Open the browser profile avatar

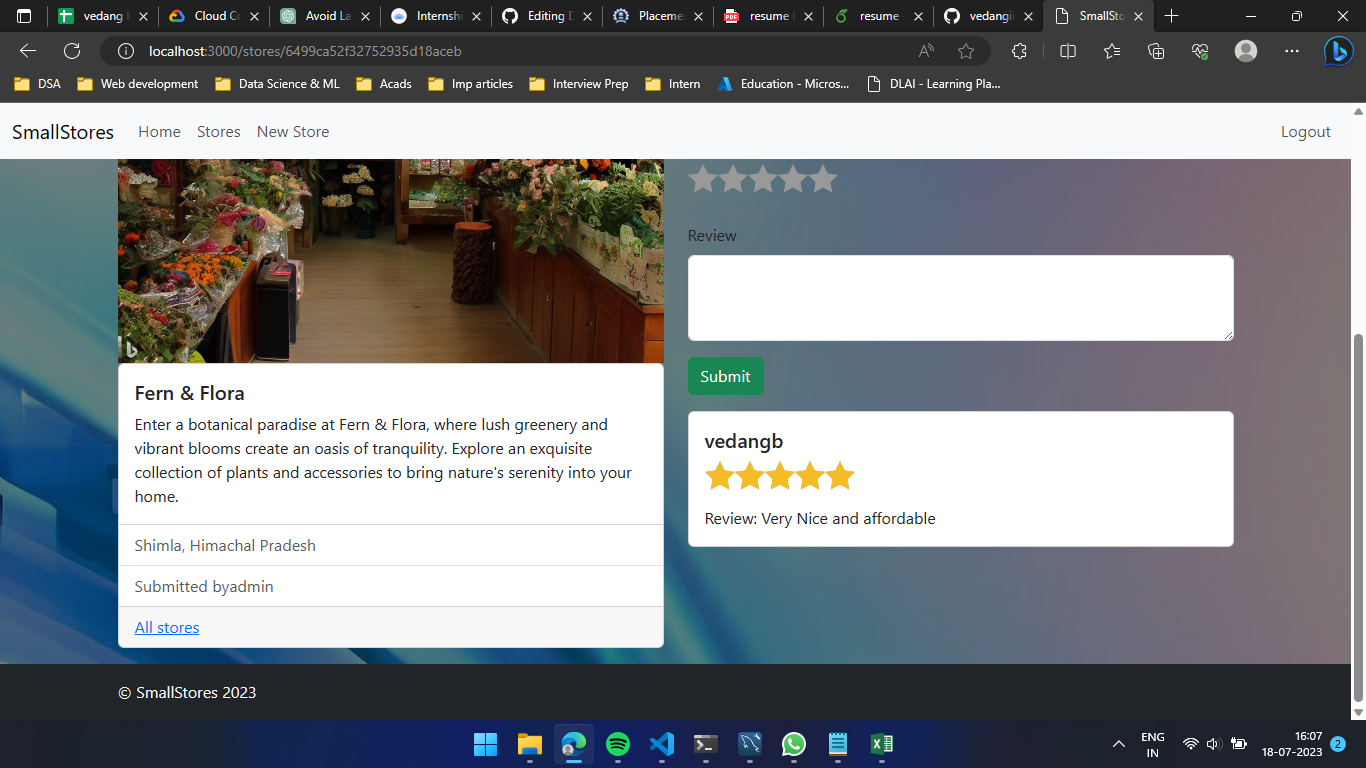(1246, 50)
